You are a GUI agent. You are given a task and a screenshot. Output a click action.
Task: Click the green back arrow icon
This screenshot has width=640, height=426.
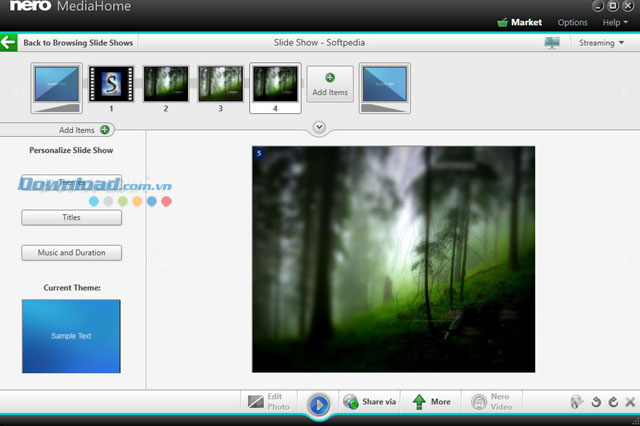pyautogui.click(x=9, y=43)
